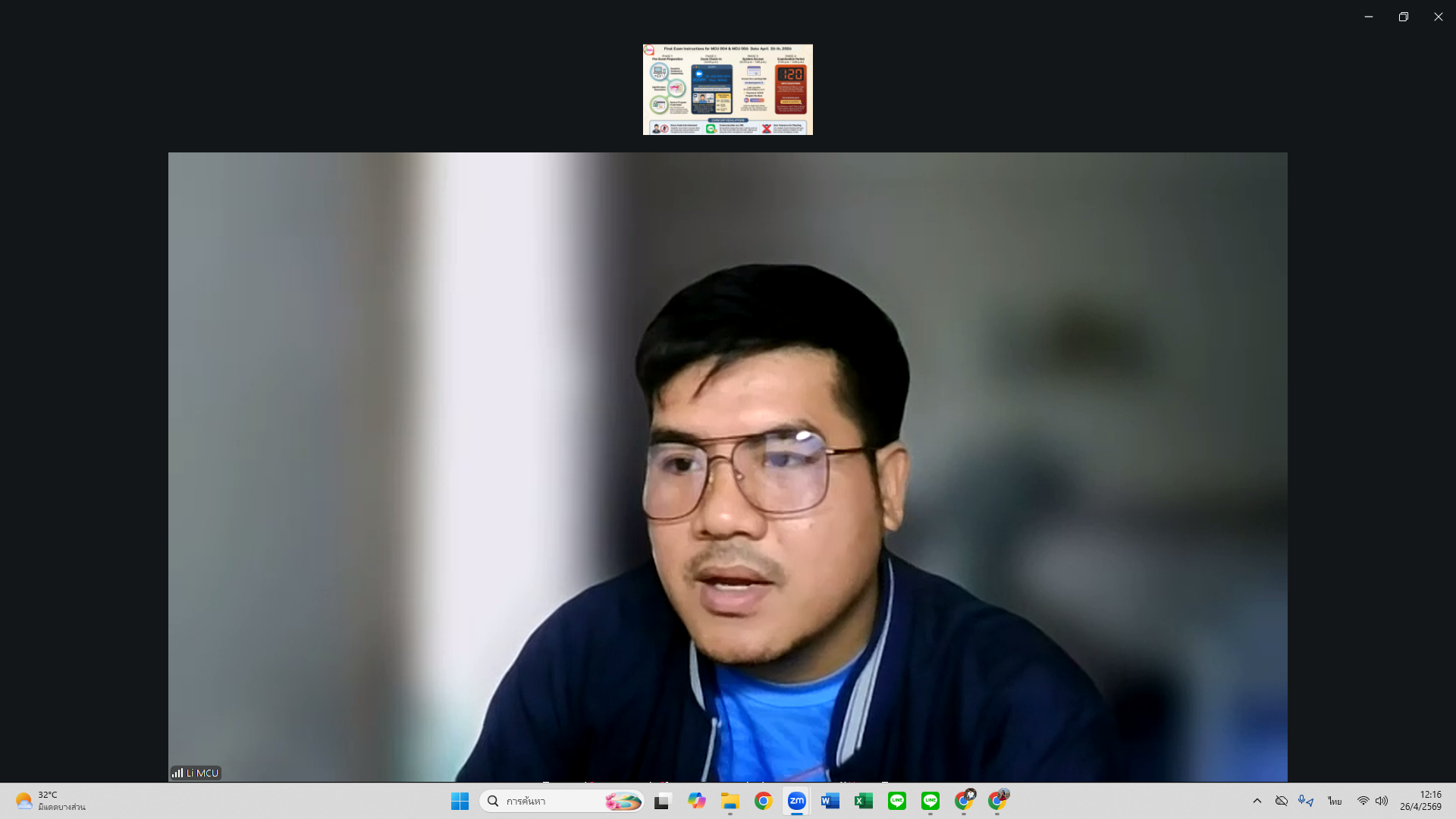Image resolution: width=1456 pixels, height=819 pixels.
Task: Select the shared exam instructions thumbnail
Action: click(x=727, y=89)
